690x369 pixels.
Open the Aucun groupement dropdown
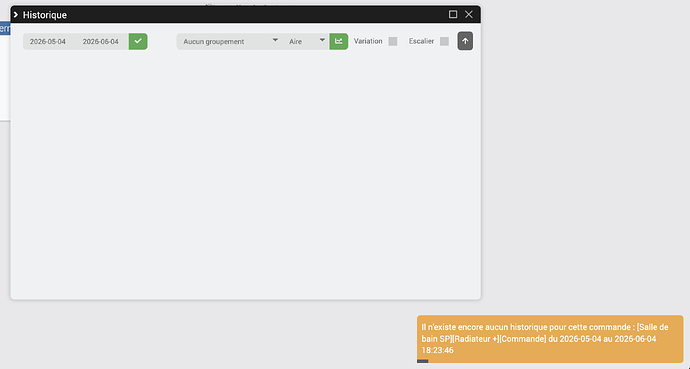click(x=229, y=41)
